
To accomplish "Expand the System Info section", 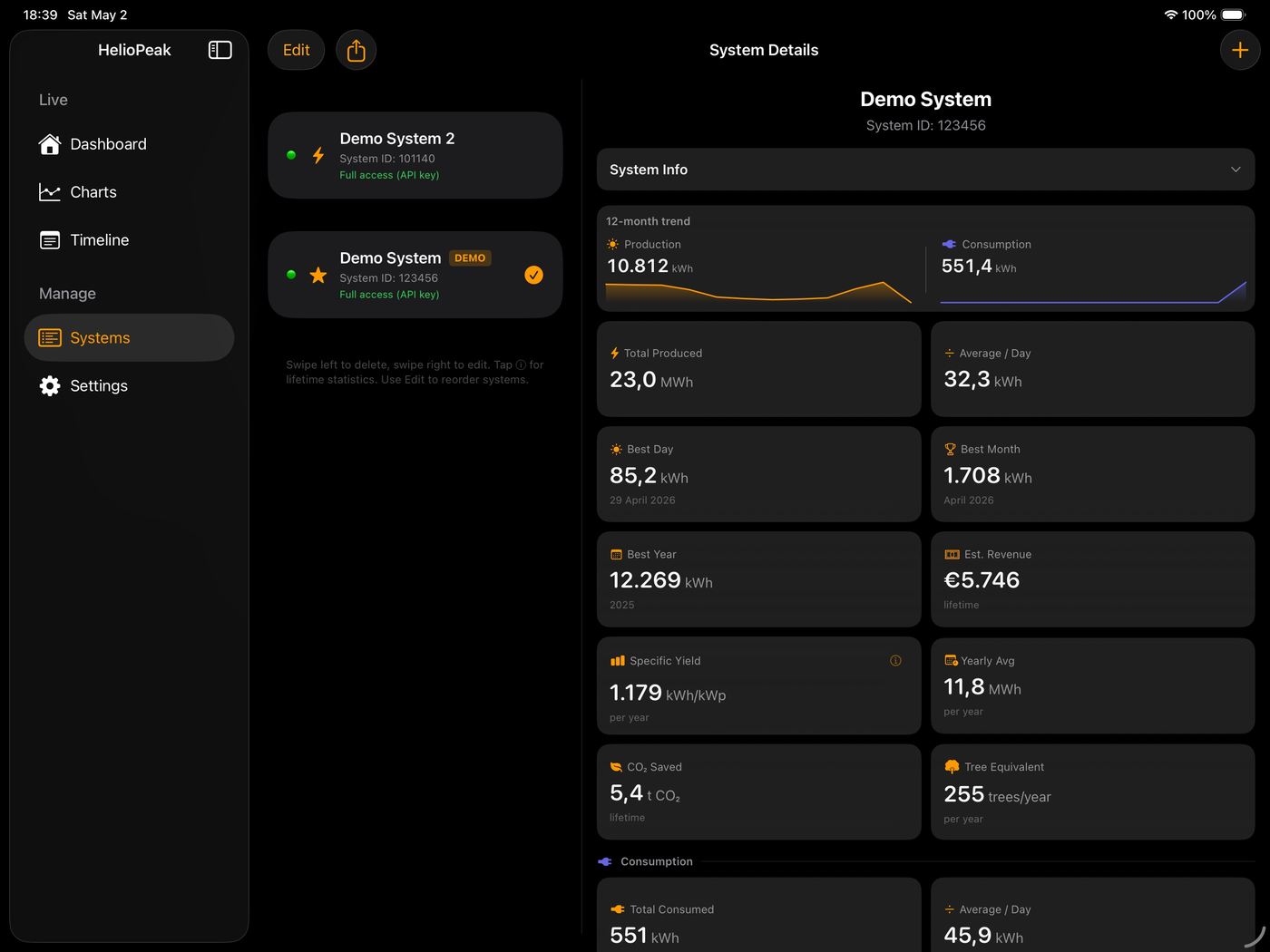I will (x=925, y=170).
